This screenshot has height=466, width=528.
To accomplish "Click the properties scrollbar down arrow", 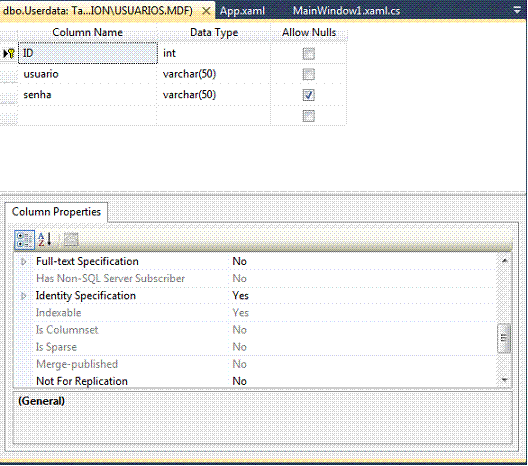I will pyautogui.click(x=504, y=380).
